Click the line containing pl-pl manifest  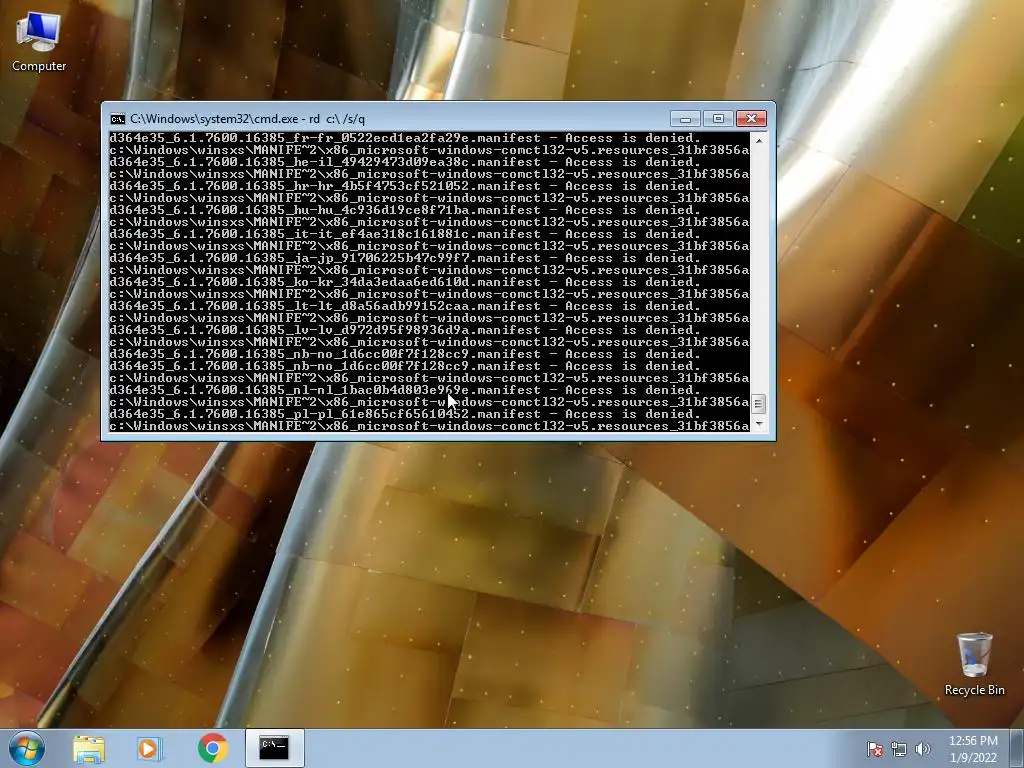(x=405, y=414)
